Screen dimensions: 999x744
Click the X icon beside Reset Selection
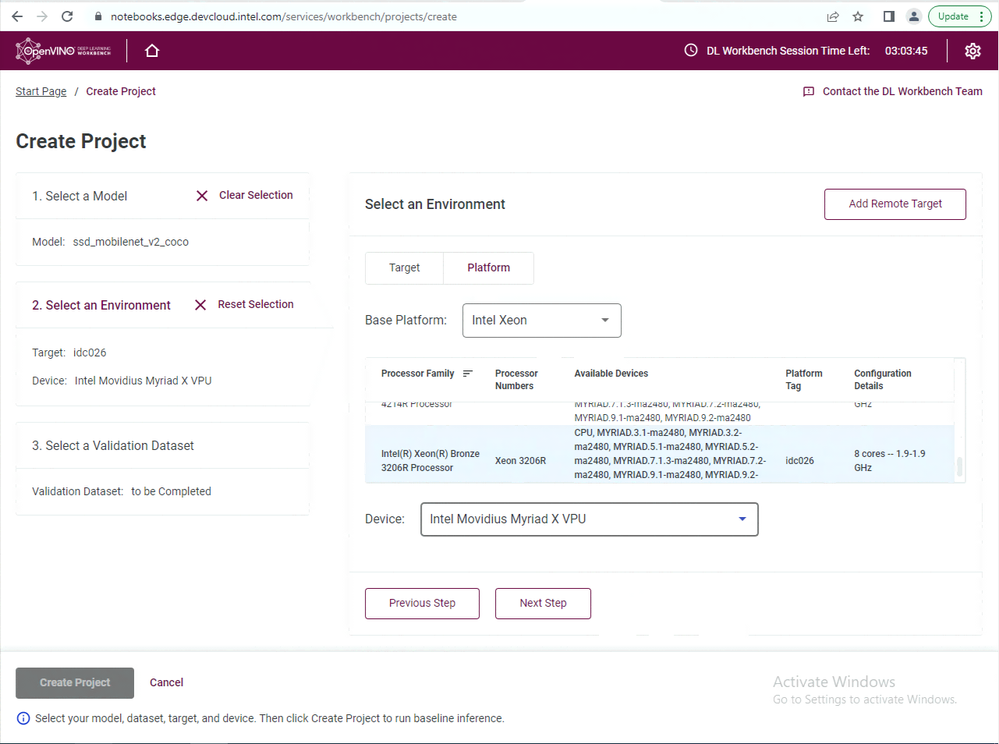click(200, 305)
